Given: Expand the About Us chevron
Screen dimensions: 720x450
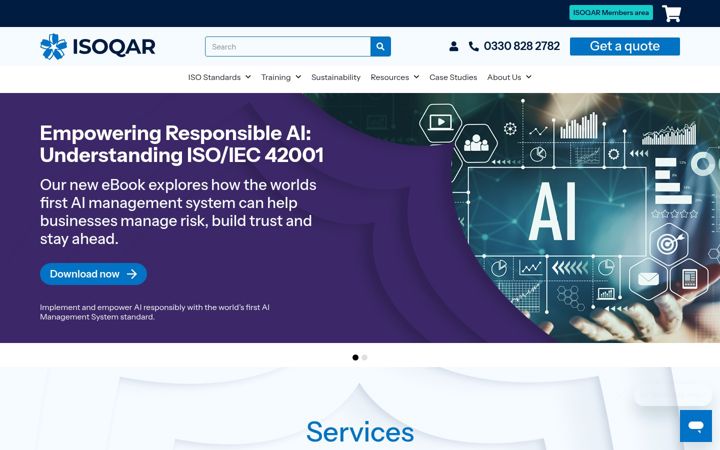Looking at the screenshot, I should [529, 77].
